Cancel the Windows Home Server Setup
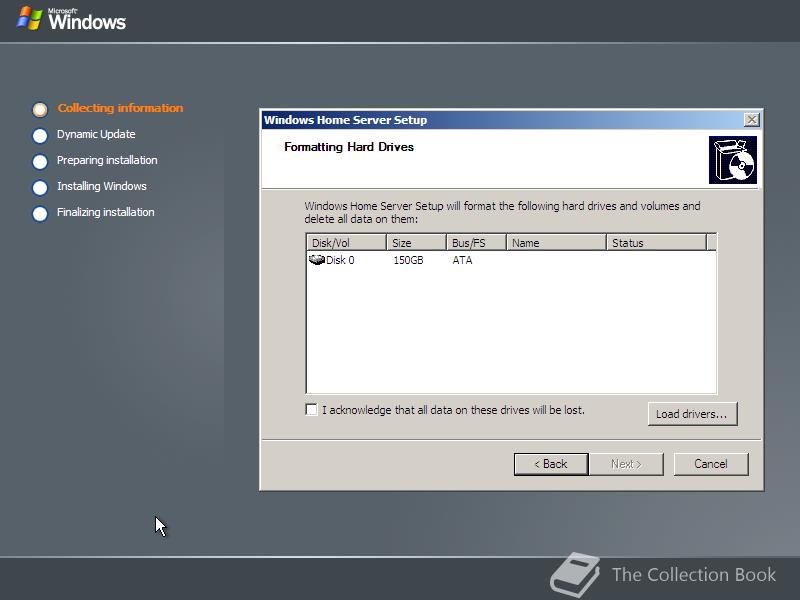800x600 pixels. click(711, 464)
